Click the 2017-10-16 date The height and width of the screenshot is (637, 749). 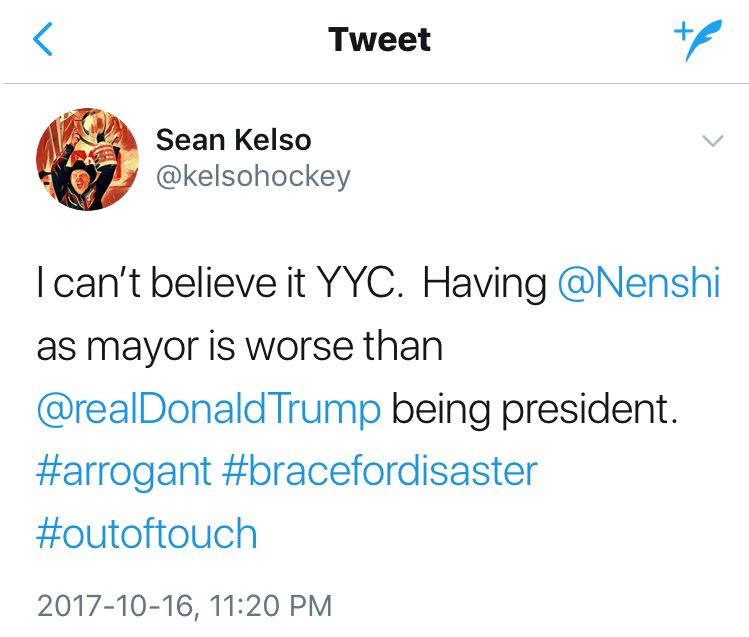coord(120,605)
